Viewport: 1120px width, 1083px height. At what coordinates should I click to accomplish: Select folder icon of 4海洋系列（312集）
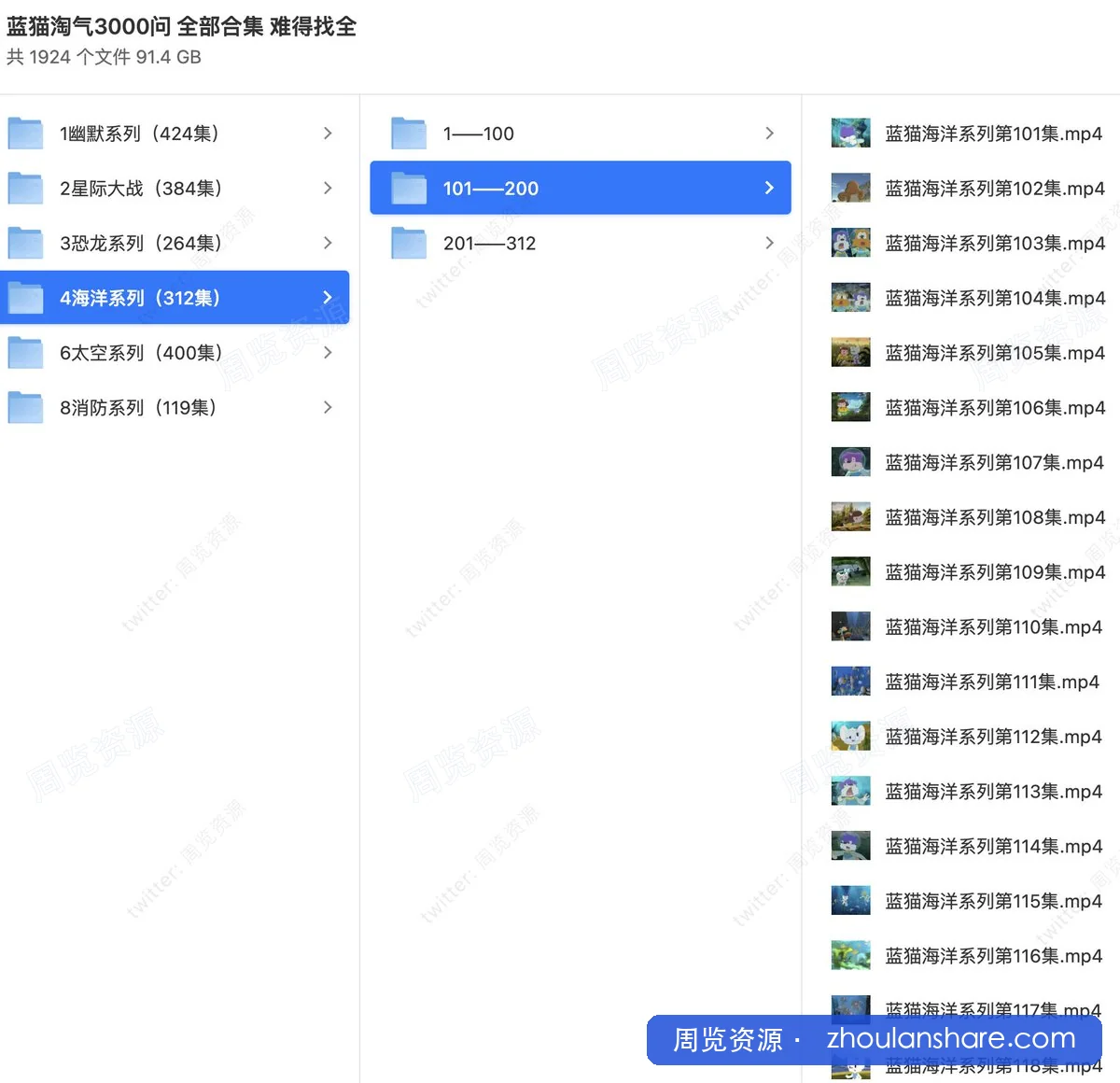click(25, 298)
